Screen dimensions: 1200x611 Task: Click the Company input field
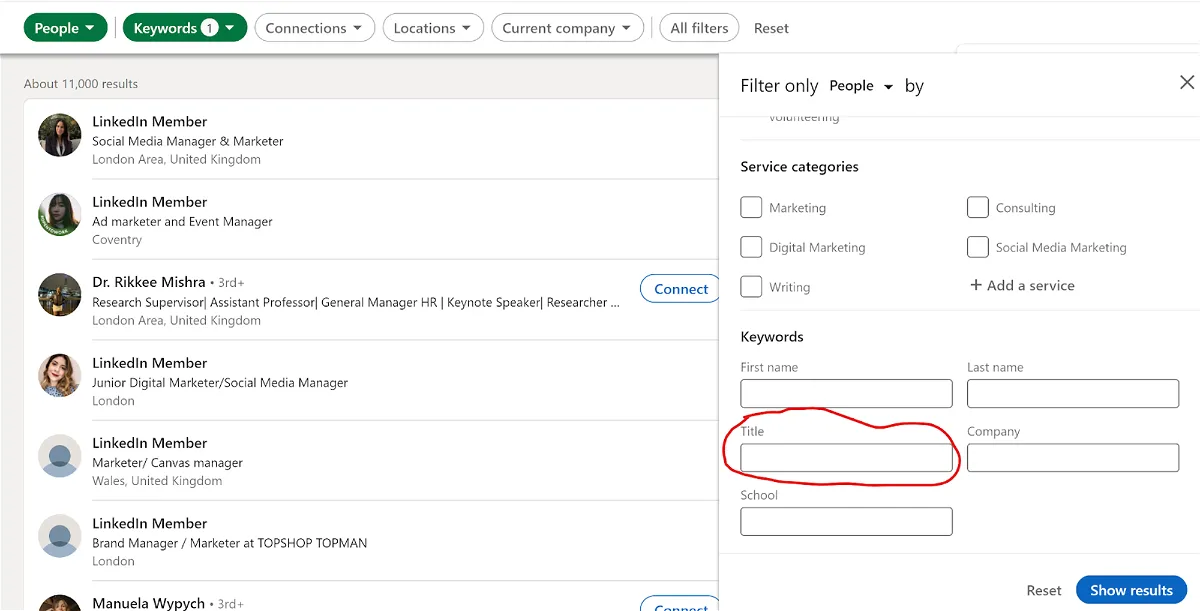click(x=1073, y=458)
